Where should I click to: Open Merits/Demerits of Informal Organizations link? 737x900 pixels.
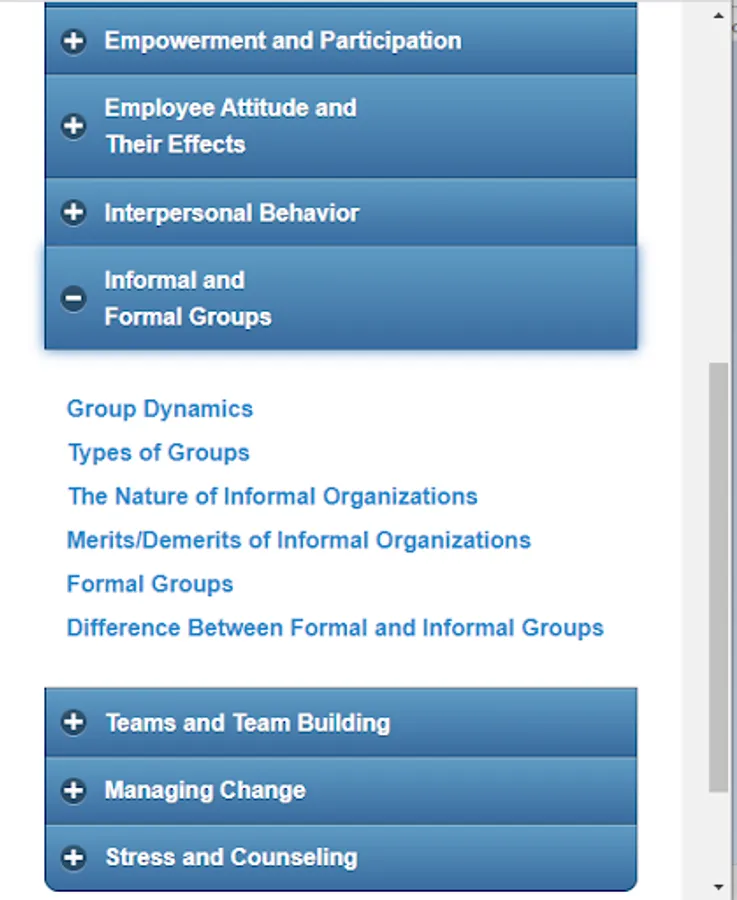[x=298, y=541]
